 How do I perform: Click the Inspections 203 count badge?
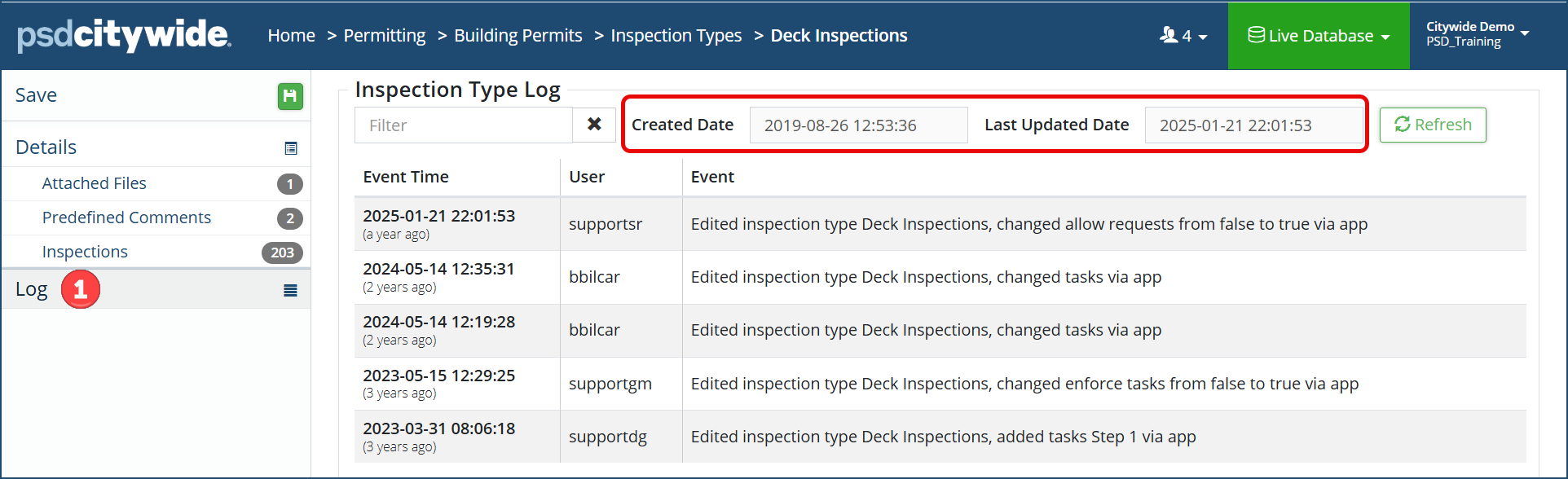(x=282, y=253)
